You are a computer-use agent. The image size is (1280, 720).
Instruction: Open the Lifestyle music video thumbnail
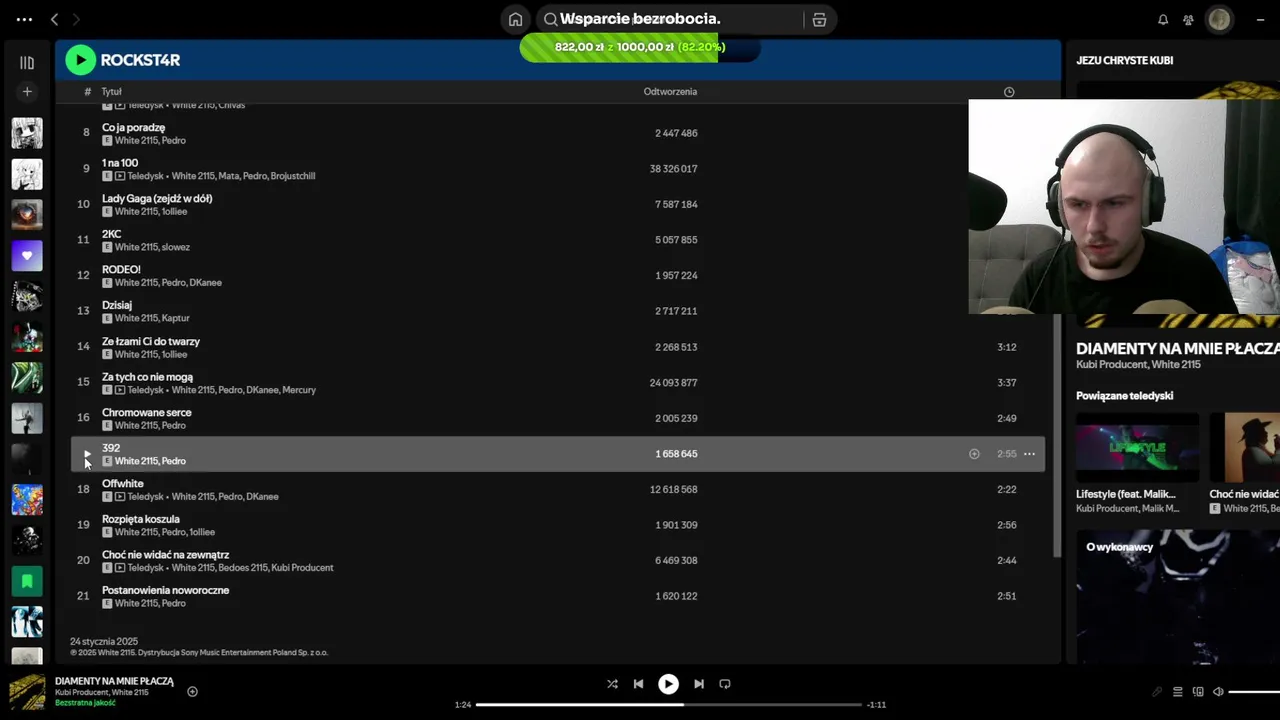point(1137,448)
